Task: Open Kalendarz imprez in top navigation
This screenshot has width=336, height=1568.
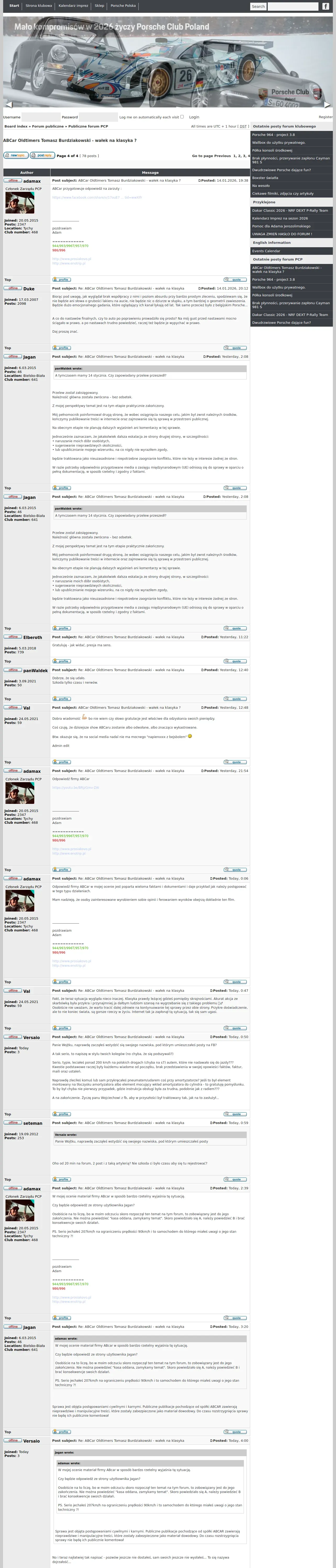Action: (x=73, y=5)
